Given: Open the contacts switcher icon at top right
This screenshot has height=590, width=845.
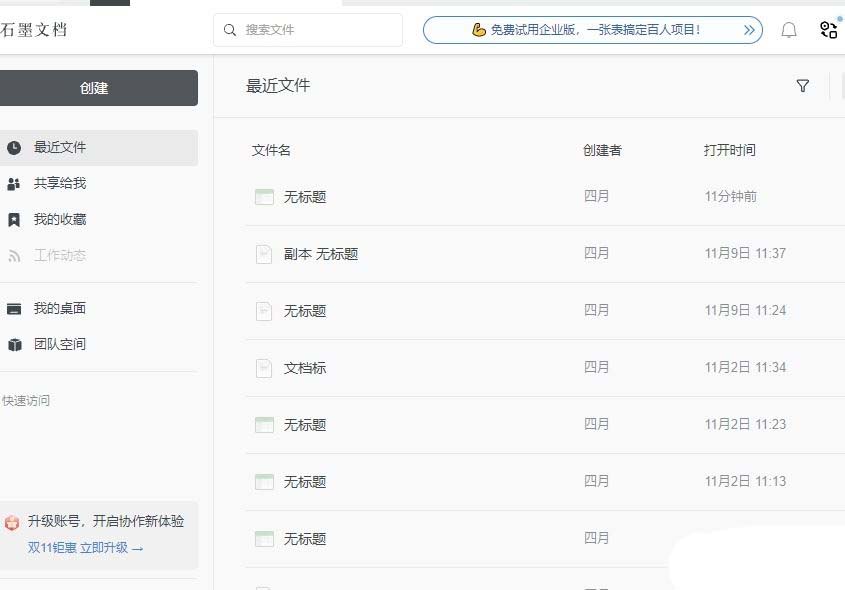Looking at the screenshot, I should tap(829, 30).
